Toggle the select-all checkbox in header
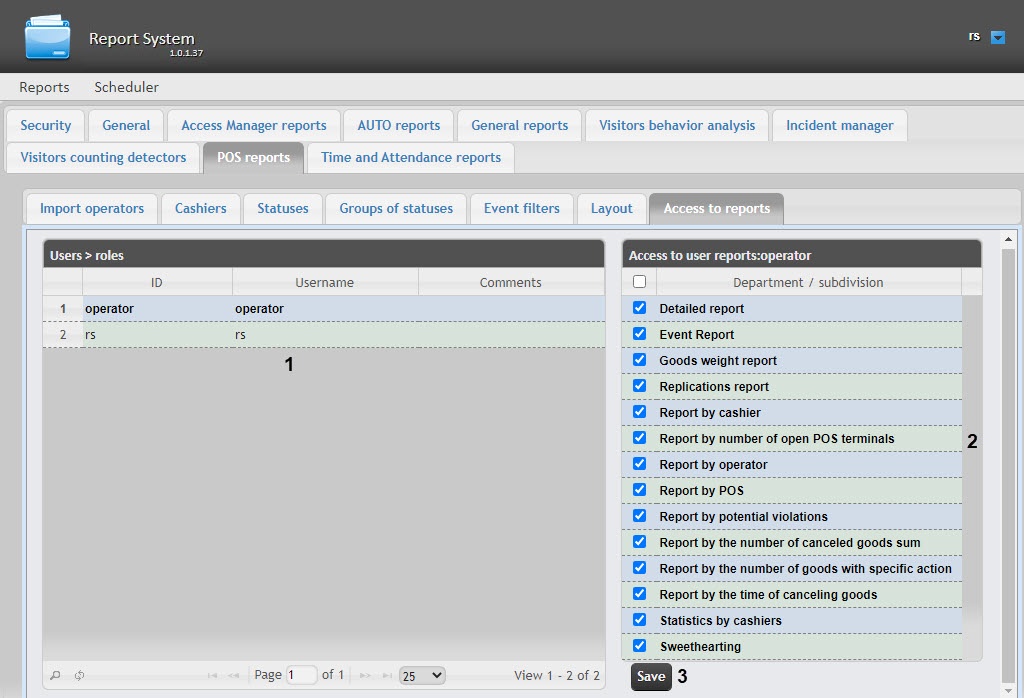The width and height of the screenshot is (1024, 698). tap(640, 282)
